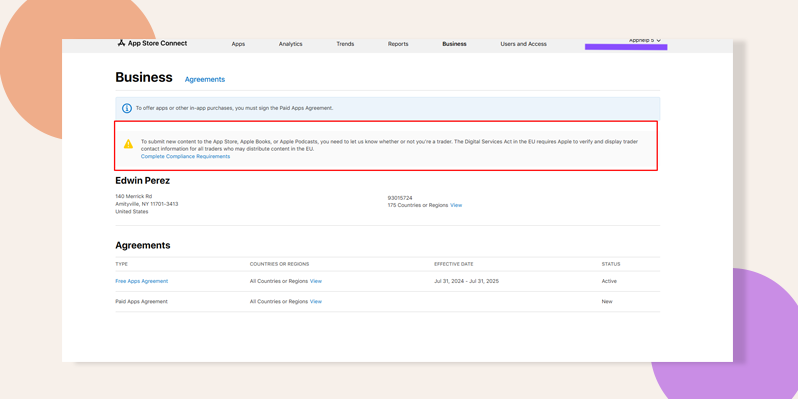The height and width of the screenshot is (399, 798).
Task: Open the Apps menu
Action: (238, 44)
